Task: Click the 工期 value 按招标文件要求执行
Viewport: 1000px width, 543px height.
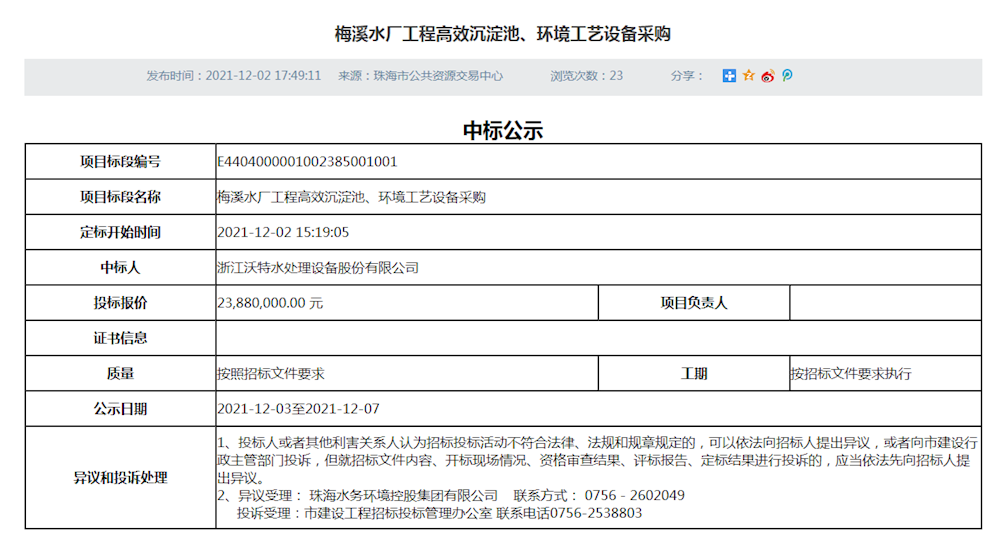Action: click(851, 374)
